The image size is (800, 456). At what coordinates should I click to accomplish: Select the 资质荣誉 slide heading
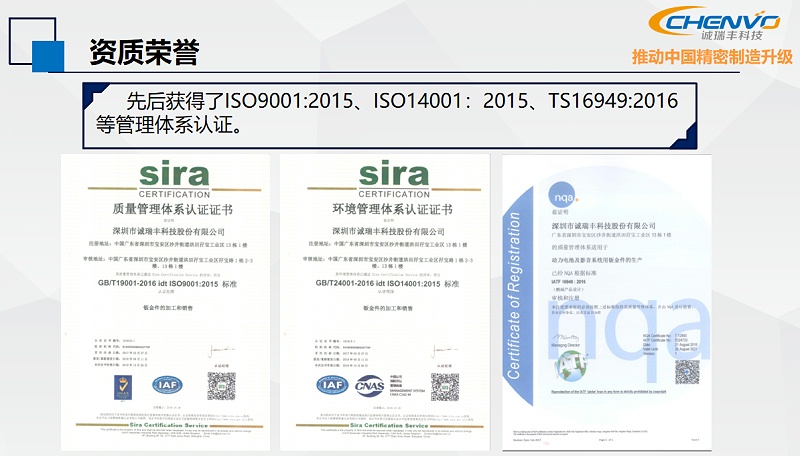(144, 51)
